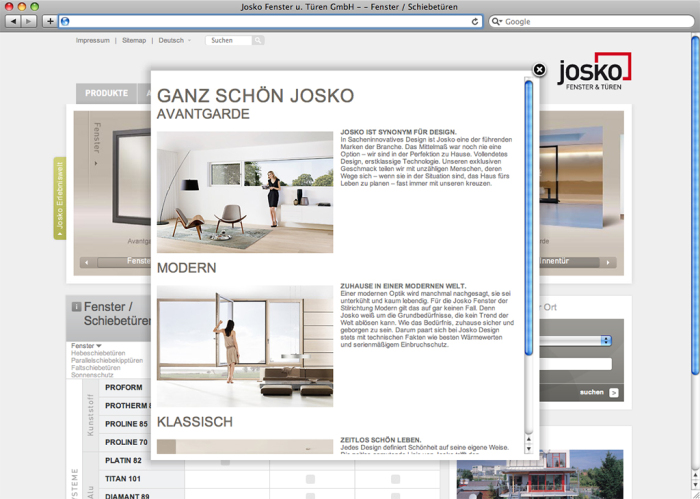Screen dimensions: 700x499
Task: Click the popup scrollbar up arrow
Action: tap(529, 440)
